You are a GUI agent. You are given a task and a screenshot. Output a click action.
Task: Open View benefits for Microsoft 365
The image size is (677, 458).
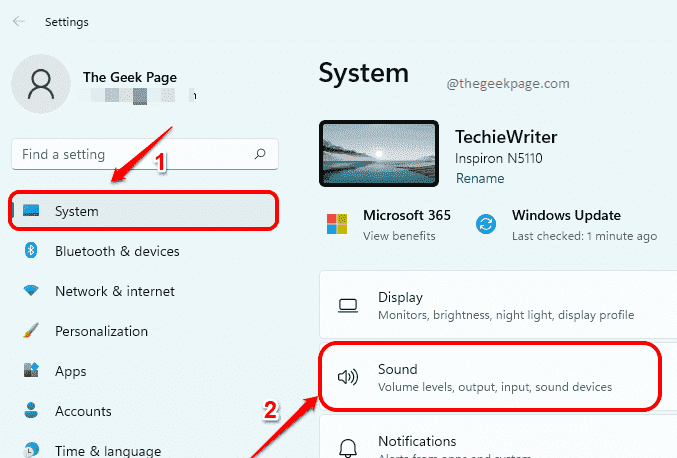pyautogui.click(x=399, y=236)
